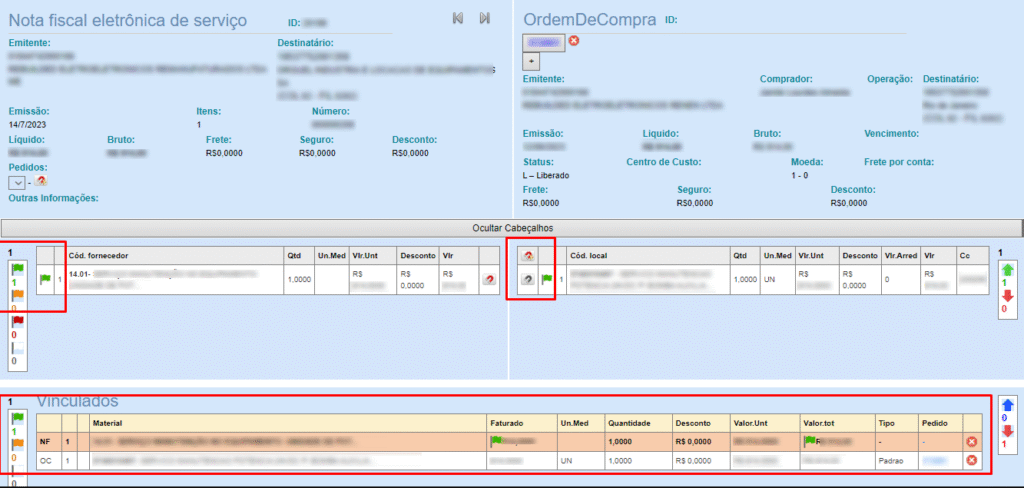Screen dimensions: 1024x488
Task: Go to the next nota fiscal record
Action: pos(485,18)
